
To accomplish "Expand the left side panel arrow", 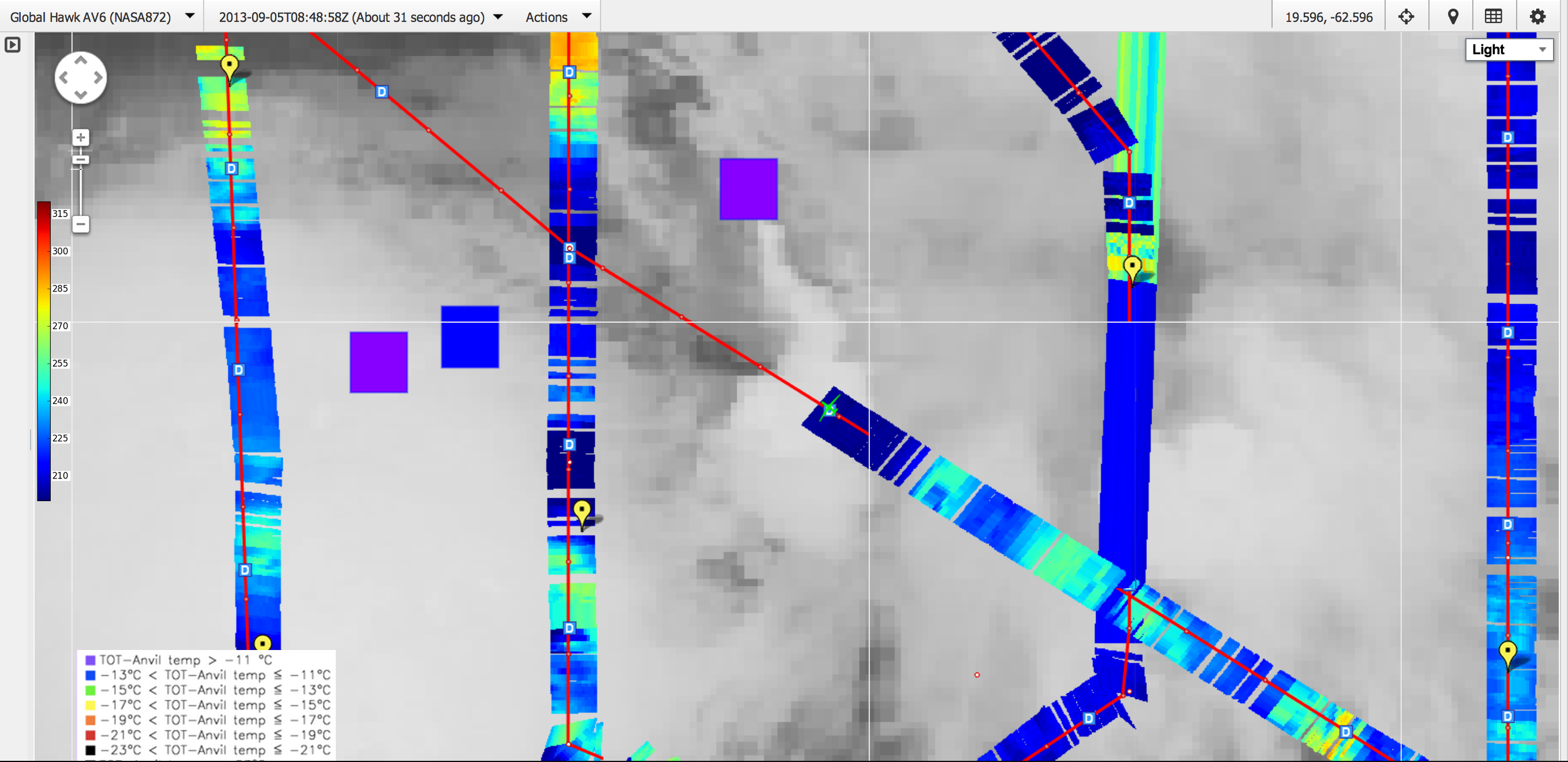I will pyautogui.click(x=12, y=44).
